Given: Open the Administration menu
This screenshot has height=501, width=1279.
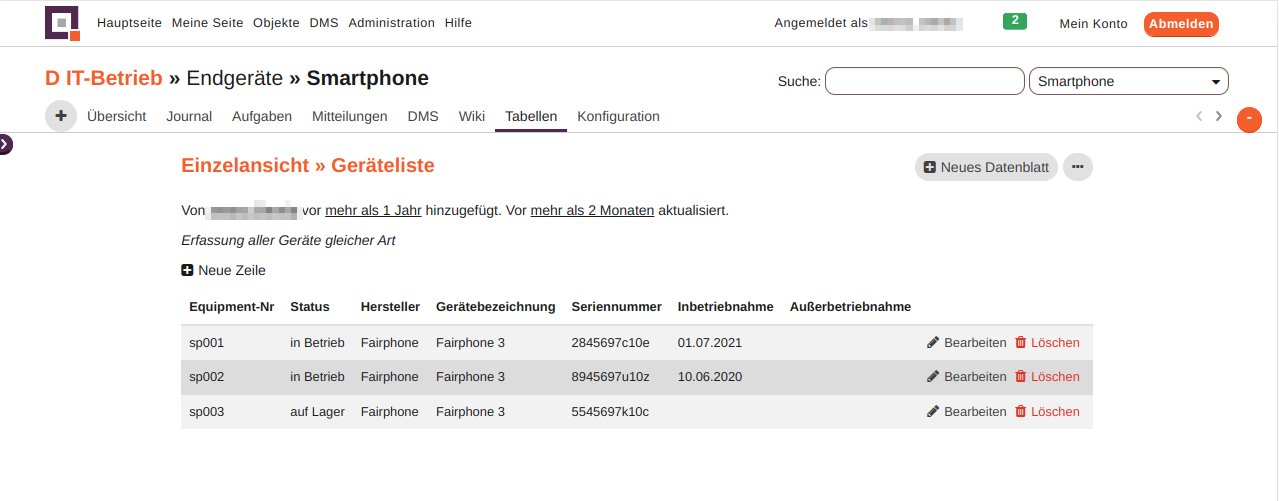Looking at the screenshot, I should 391,23.
